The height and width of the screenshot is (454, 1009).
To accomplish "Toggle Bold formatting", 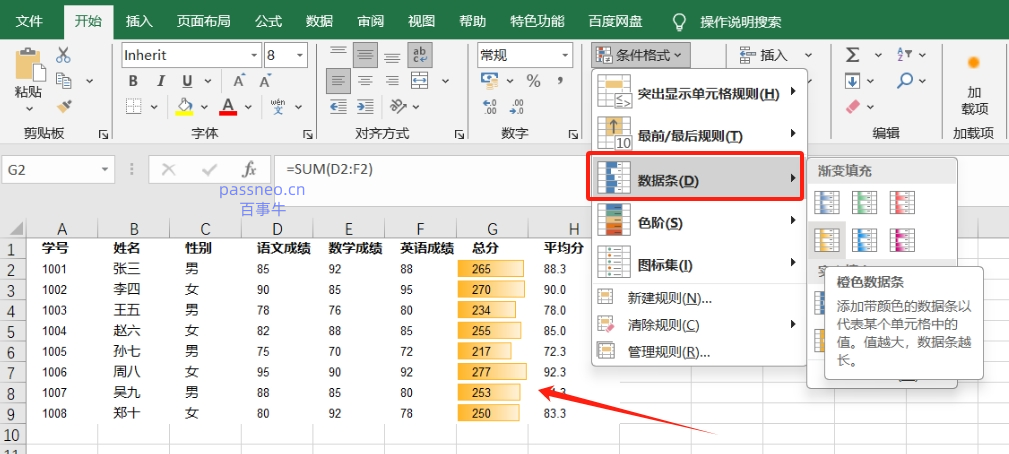I will click(132, 80).
